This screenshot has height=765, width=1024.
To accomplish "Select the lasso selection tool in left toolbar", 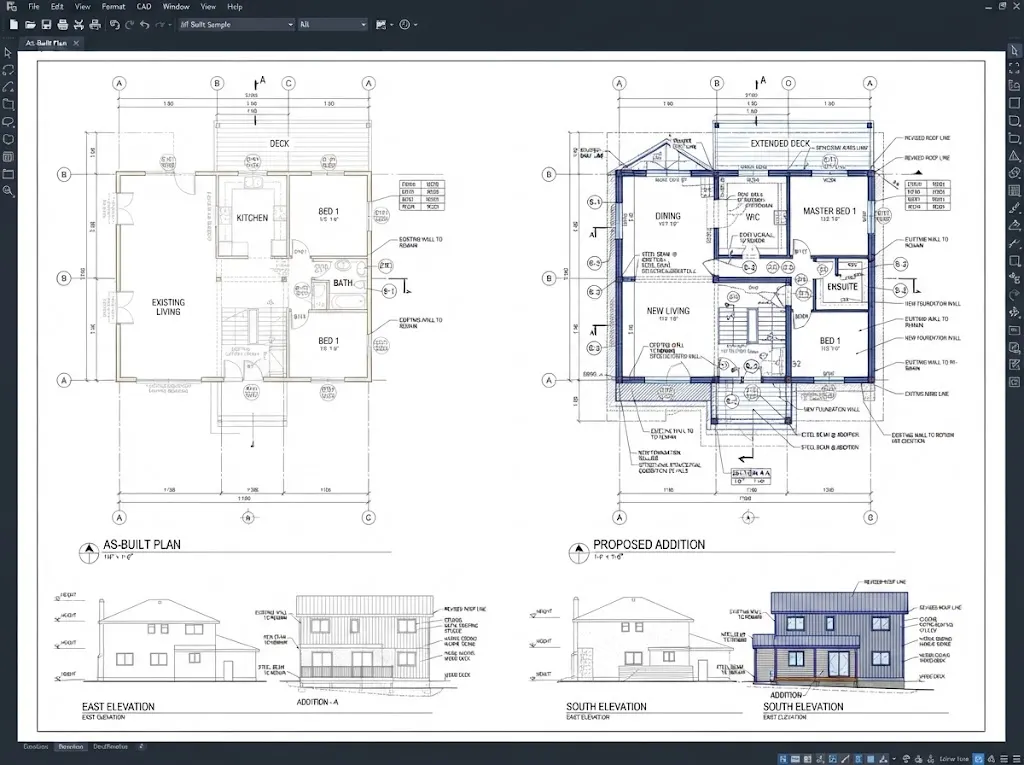I will (x=8, y=70).
